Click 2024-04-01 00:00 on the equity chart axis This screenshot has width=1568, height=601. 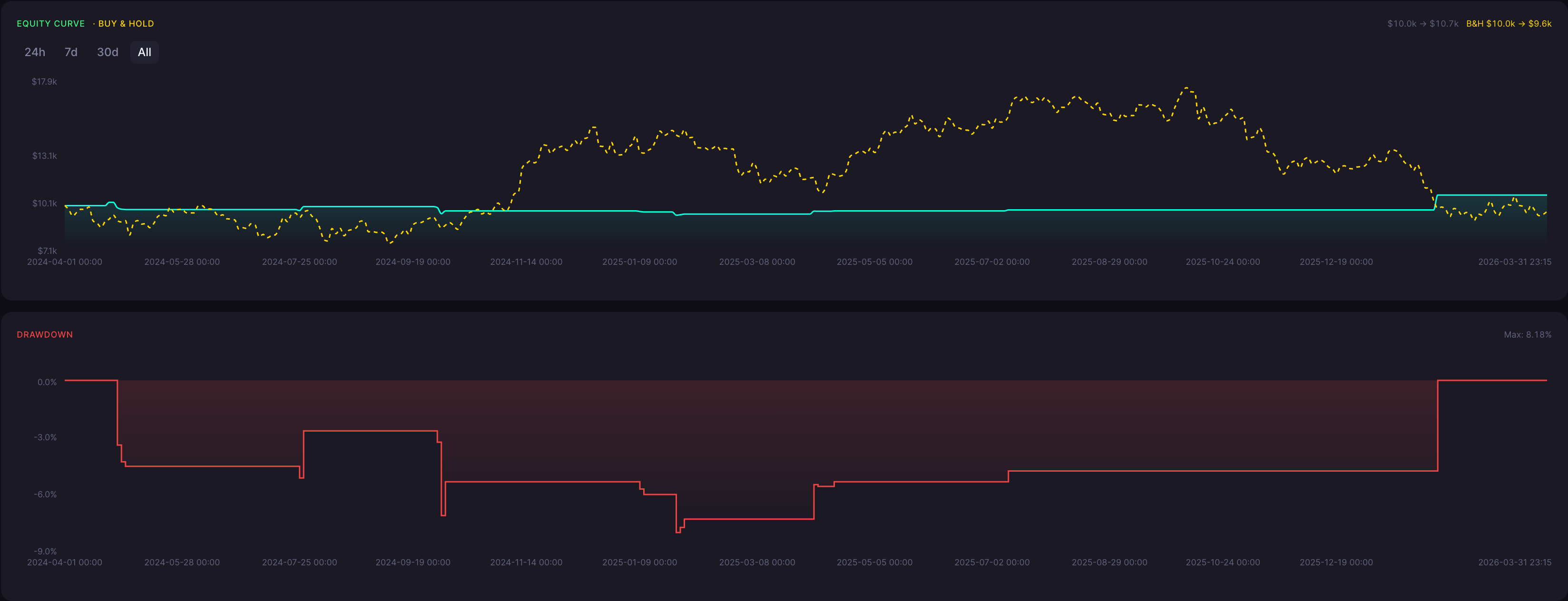coord(65,262)
